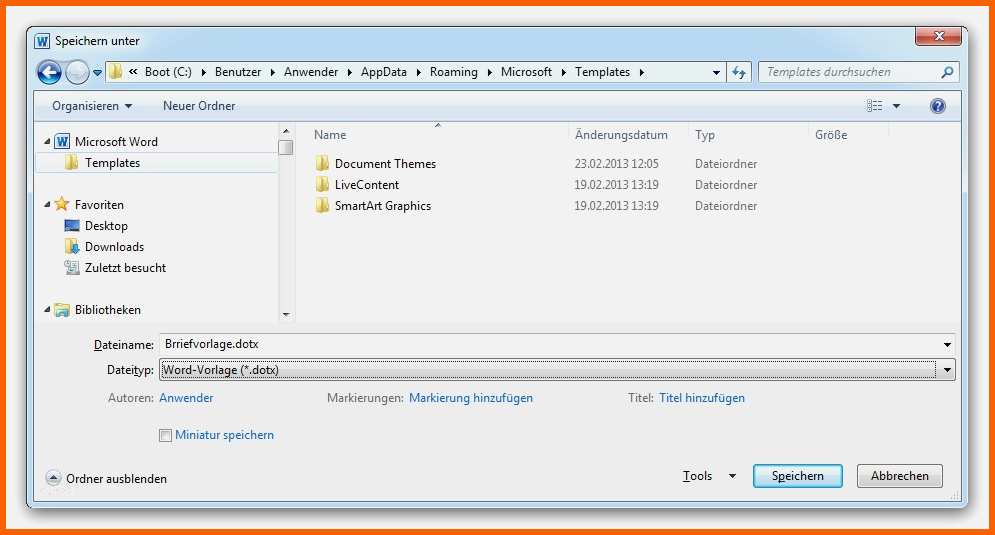Click the Back navigation arrow button
The height and width of the screenshot is (535, 995).
click(x=49, y=72)
